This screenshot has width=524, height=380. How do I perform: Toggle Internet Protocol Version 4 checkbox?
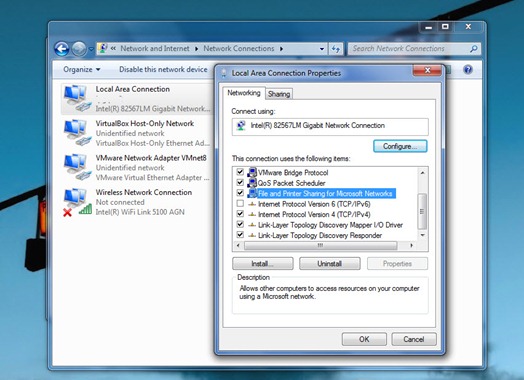pos(240,214)
